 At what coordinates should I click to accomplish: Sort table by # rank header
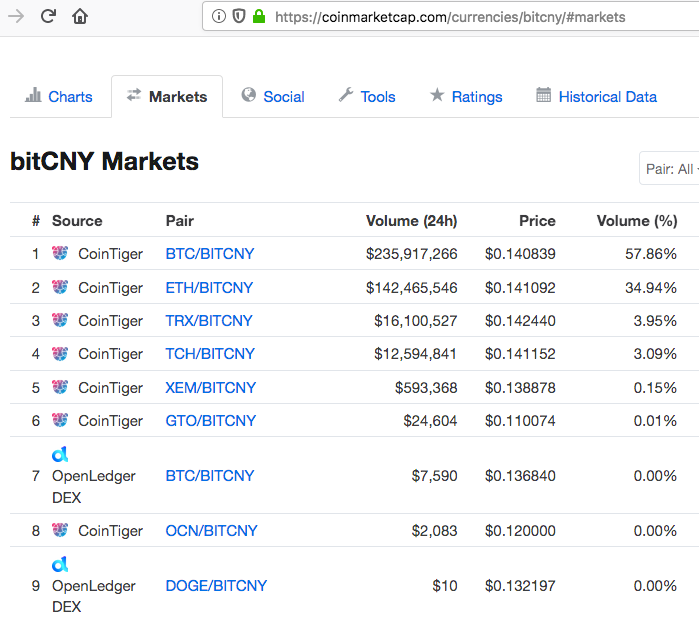pyautogui.click(x=36, y=221)
